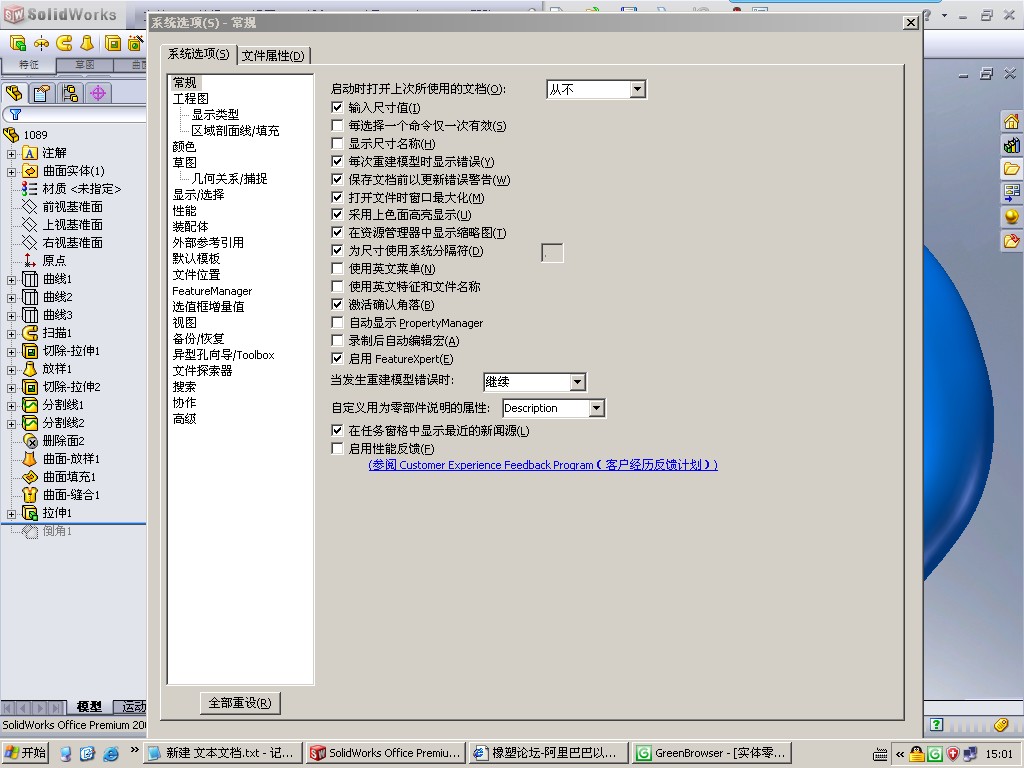The width and height of the screenshot is (1024, 768).
Task: Toggle the 输入尺寸值 checkbox
Action: tap(337, 107)
